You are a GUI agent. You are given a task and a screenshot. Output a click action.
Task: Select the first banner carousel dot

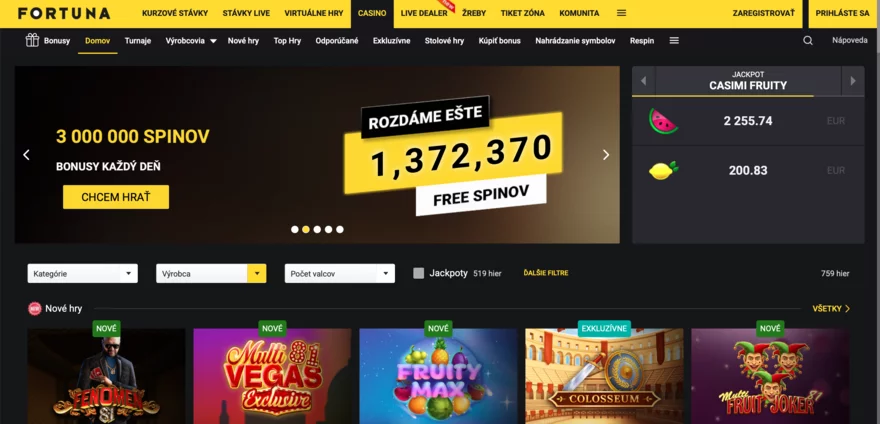(295, 229)
